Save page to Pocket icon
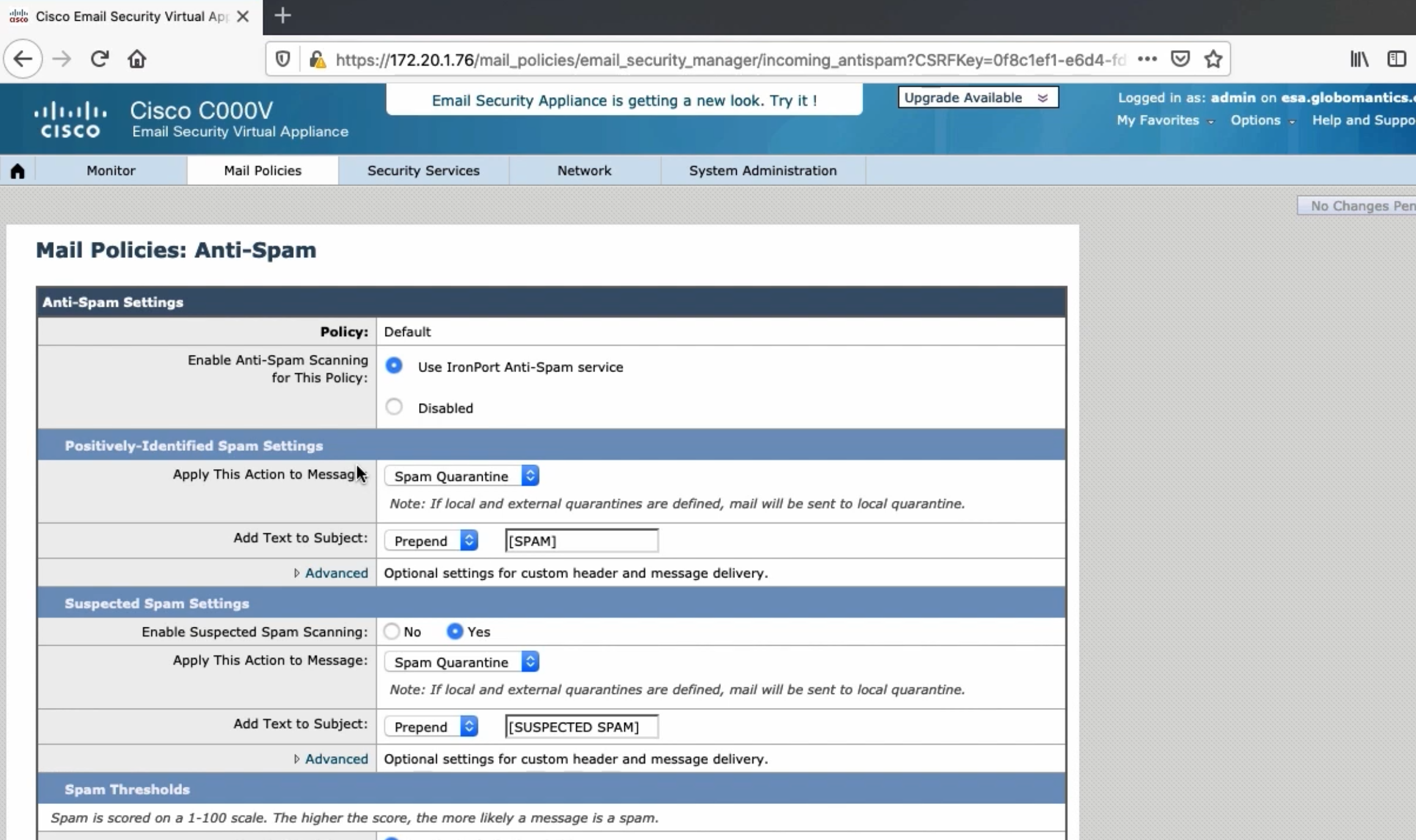The height and width of the screenshot is (840, 1416). 1180,59
